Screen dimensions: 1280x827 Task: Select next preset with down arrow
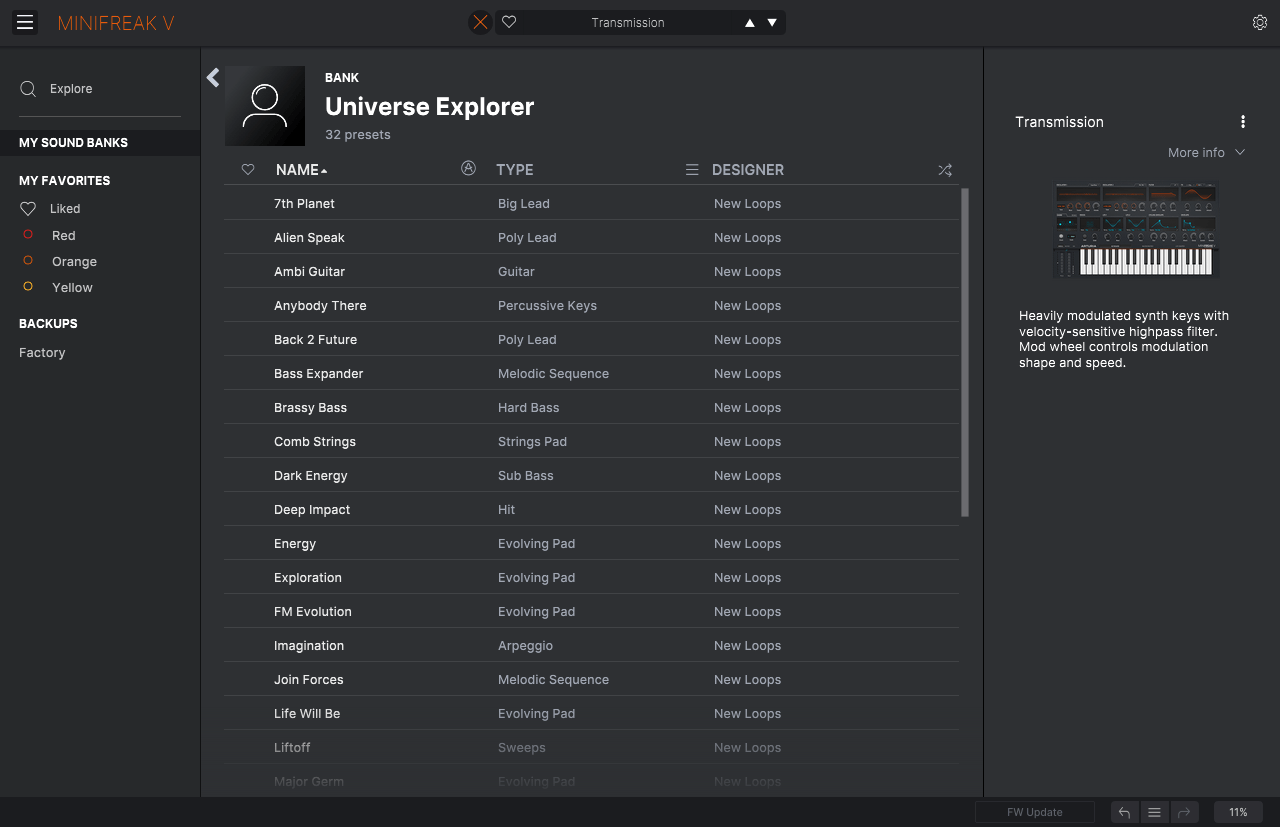coord(772,23)
